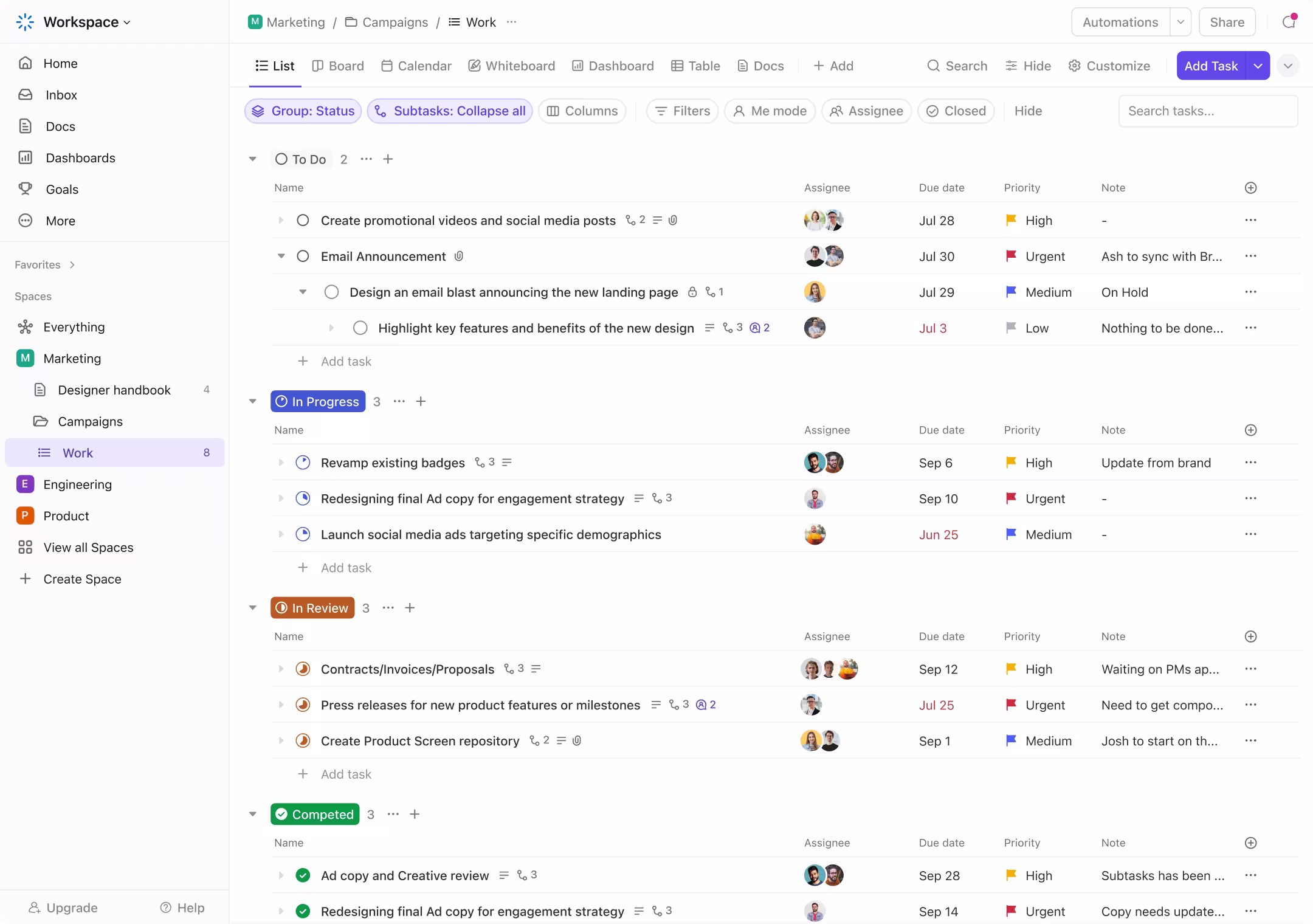Click the In Review status color label
1313x924 pixels.
[x=312, y=608]
